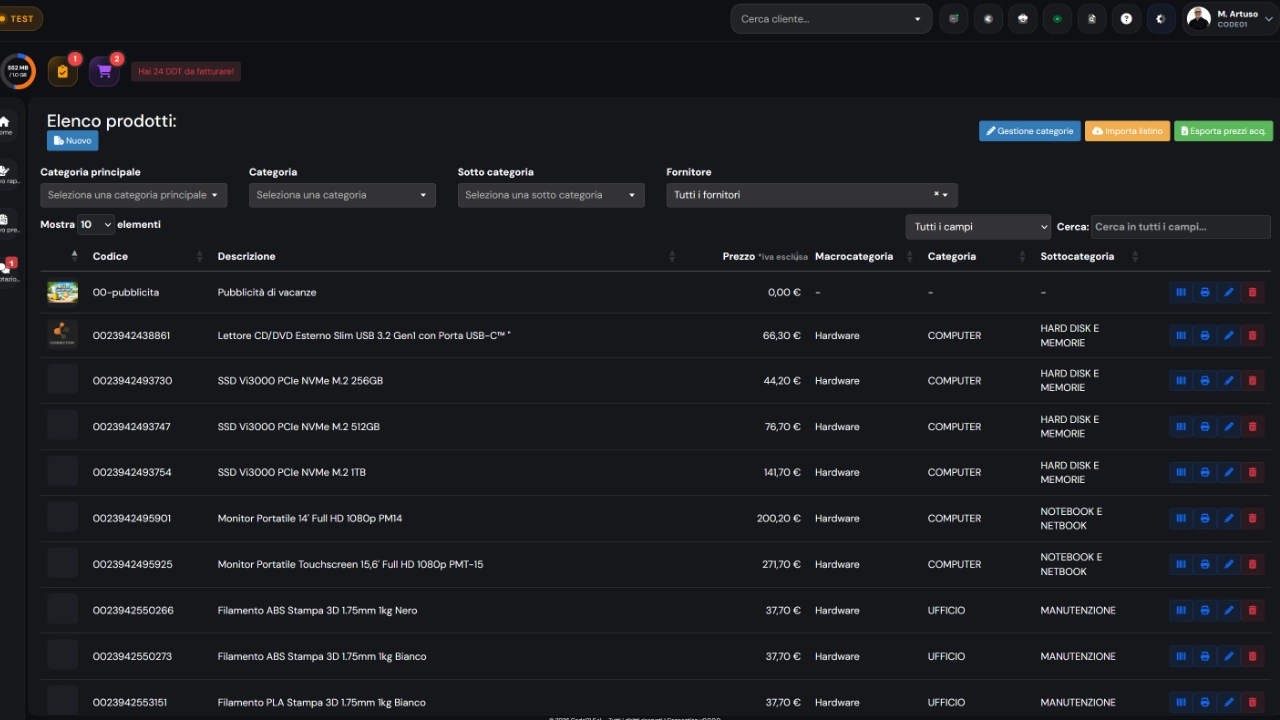Click price 141,70 € cell
The image size is (1280, 720).
(782, 472)
